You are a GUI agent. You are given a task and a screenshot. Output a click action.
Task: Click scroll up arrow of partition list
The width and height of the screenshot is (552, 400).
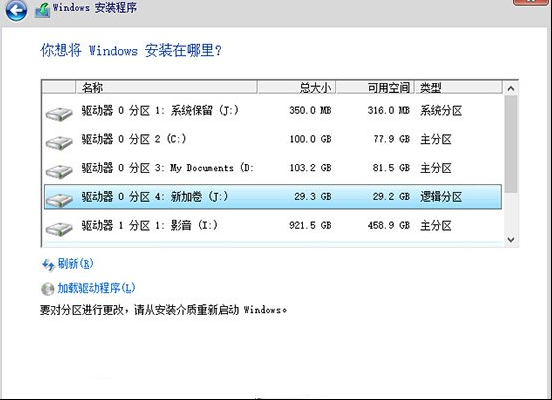click(x=511, y=88)
